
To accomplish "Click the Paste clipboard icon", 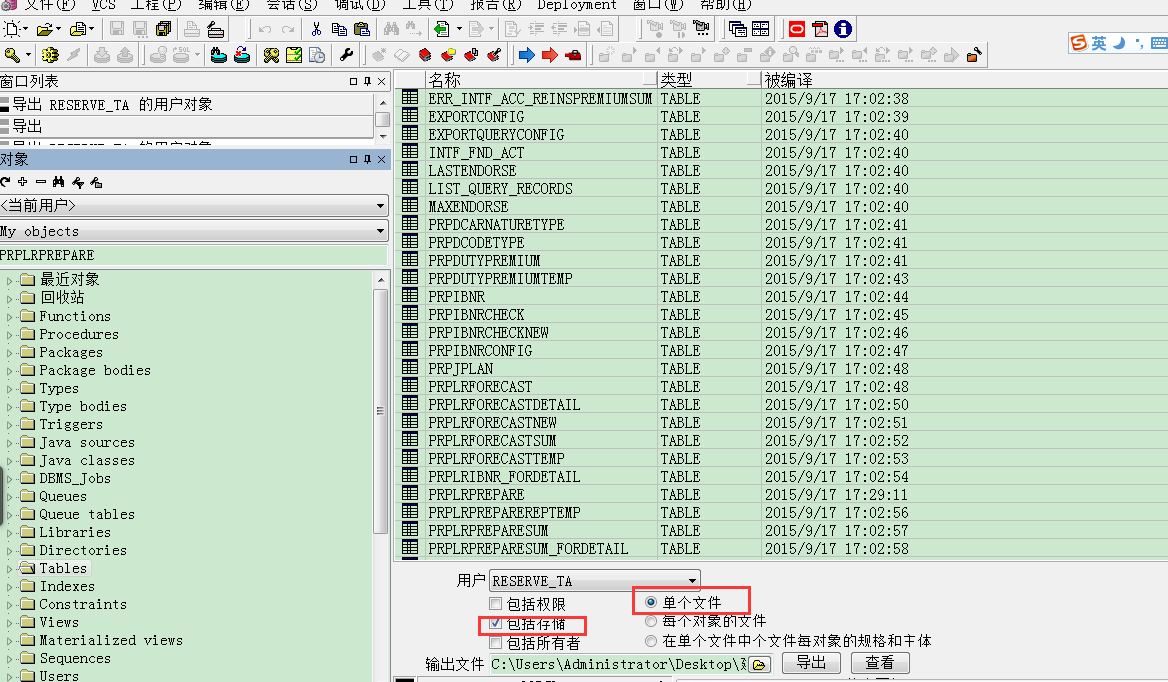I will [x=362, y=29].
